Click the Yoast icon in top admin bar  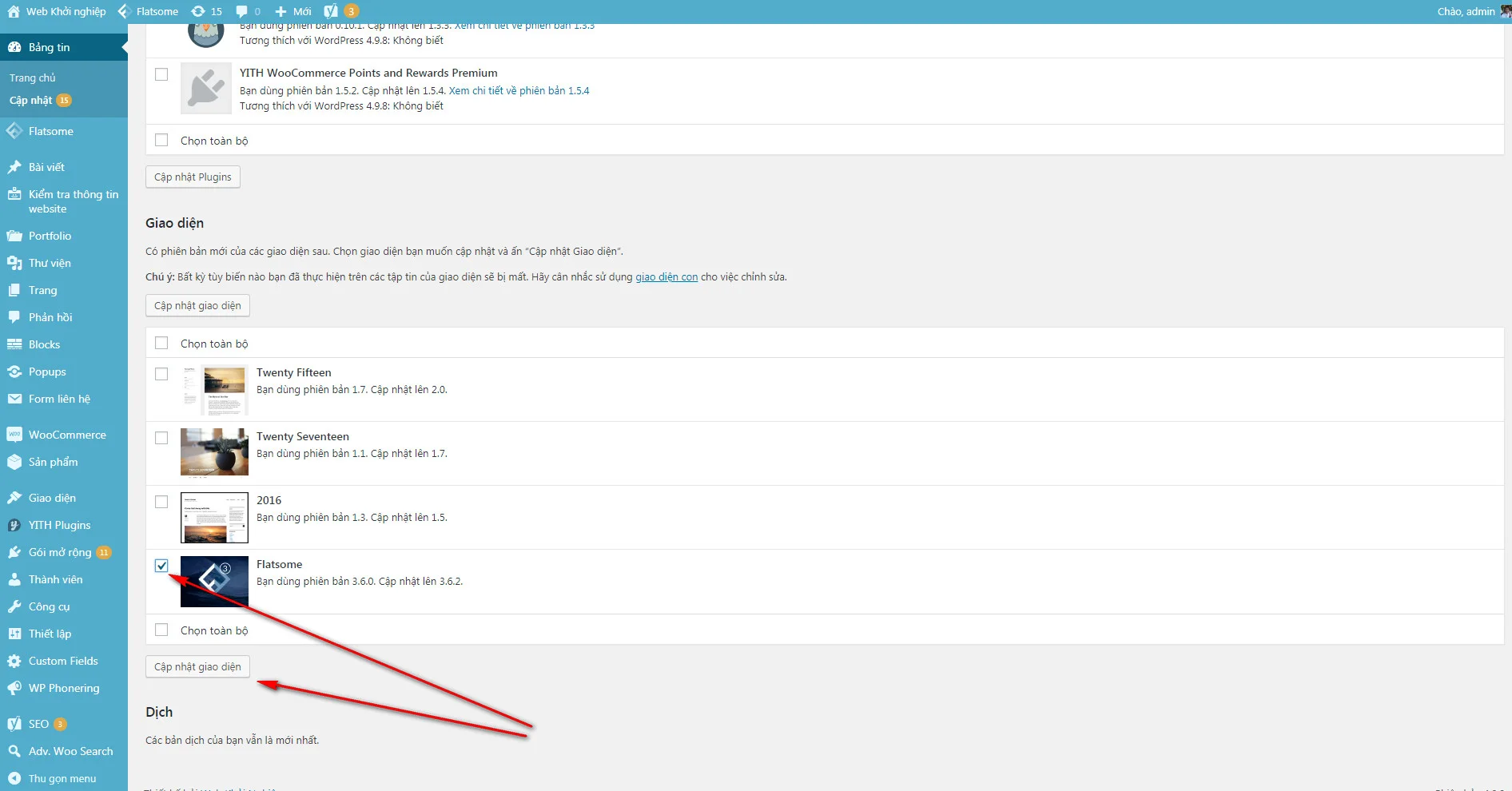click(331, 11)
